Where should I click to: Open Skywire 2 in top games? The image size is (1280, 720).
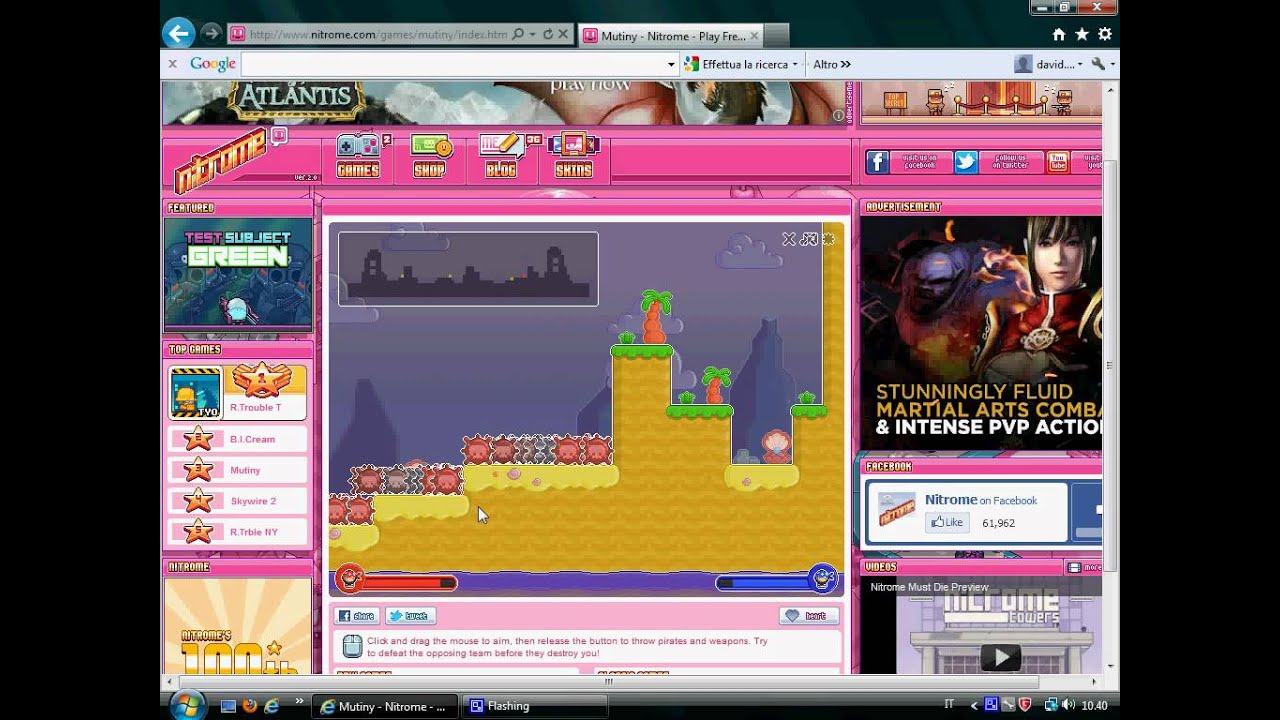tap(238, 501)
